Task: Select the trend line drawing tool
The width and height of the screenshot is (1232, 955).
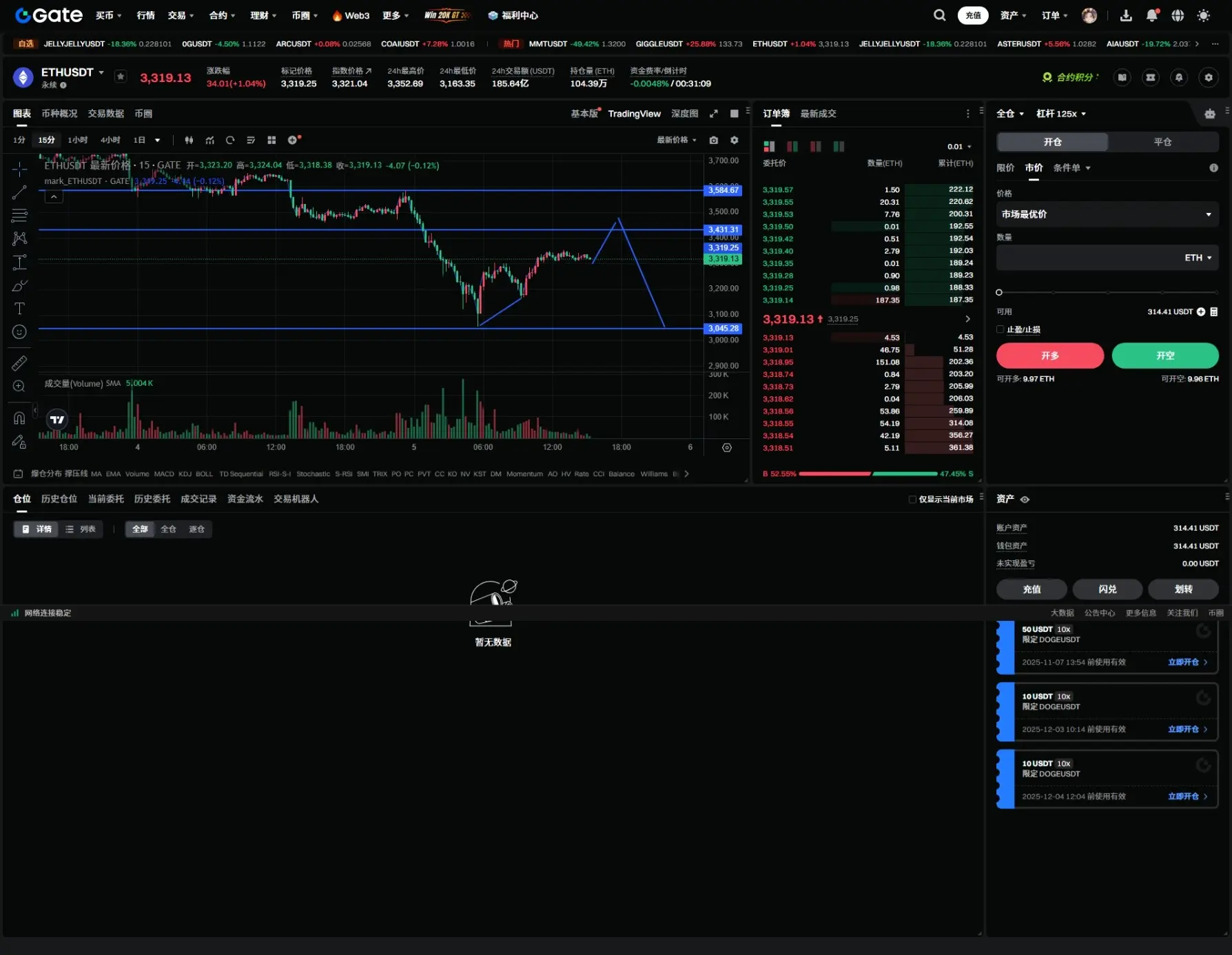Action: pos(19,192)
